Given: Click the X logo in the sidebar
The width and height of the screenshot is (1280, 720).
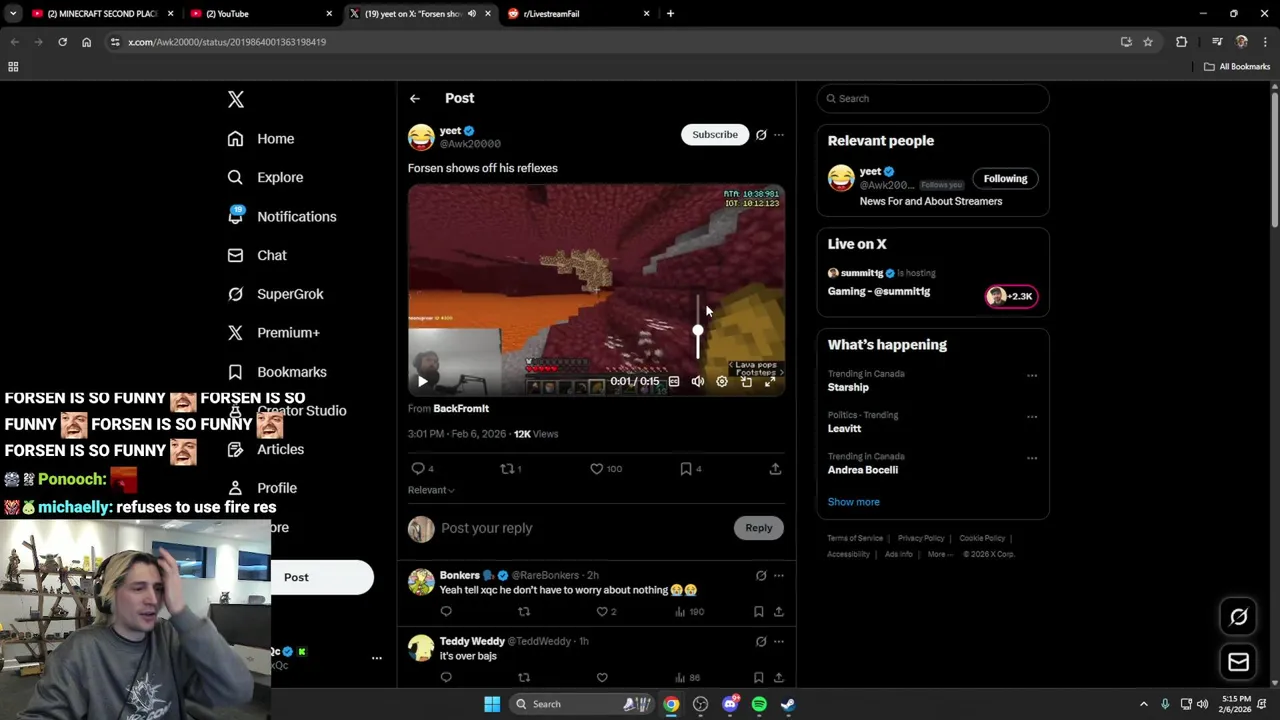Looking at the screenshot, I should 235,99.
